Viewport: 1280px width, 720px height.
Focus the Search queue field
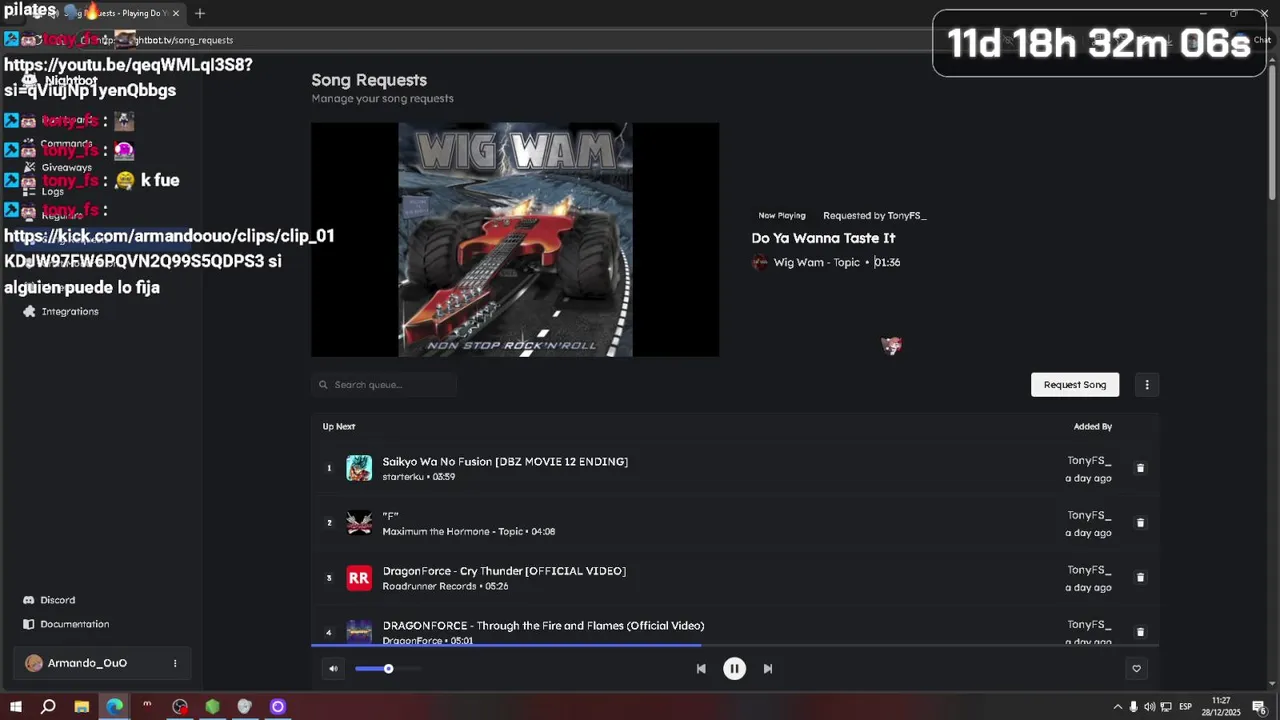pos(385,385)
